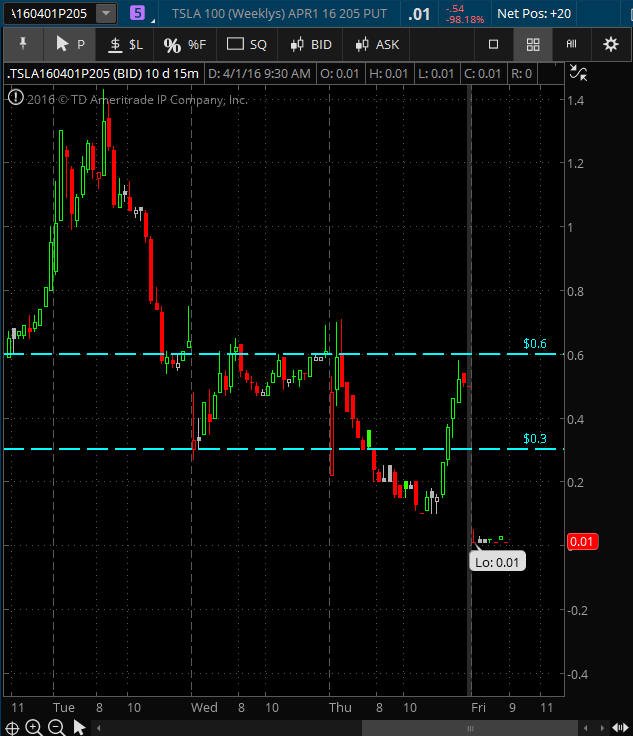Zoom in with magnifier plus icon
Viewport: 633px width, 736px height.
pyautogui.click(x=33, y=728)
